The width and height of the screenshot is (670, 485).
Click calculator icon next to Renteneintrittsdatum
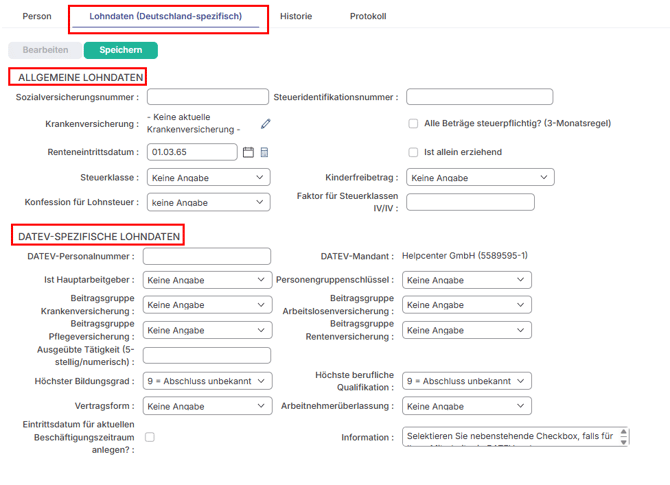(x=264, y=152)
